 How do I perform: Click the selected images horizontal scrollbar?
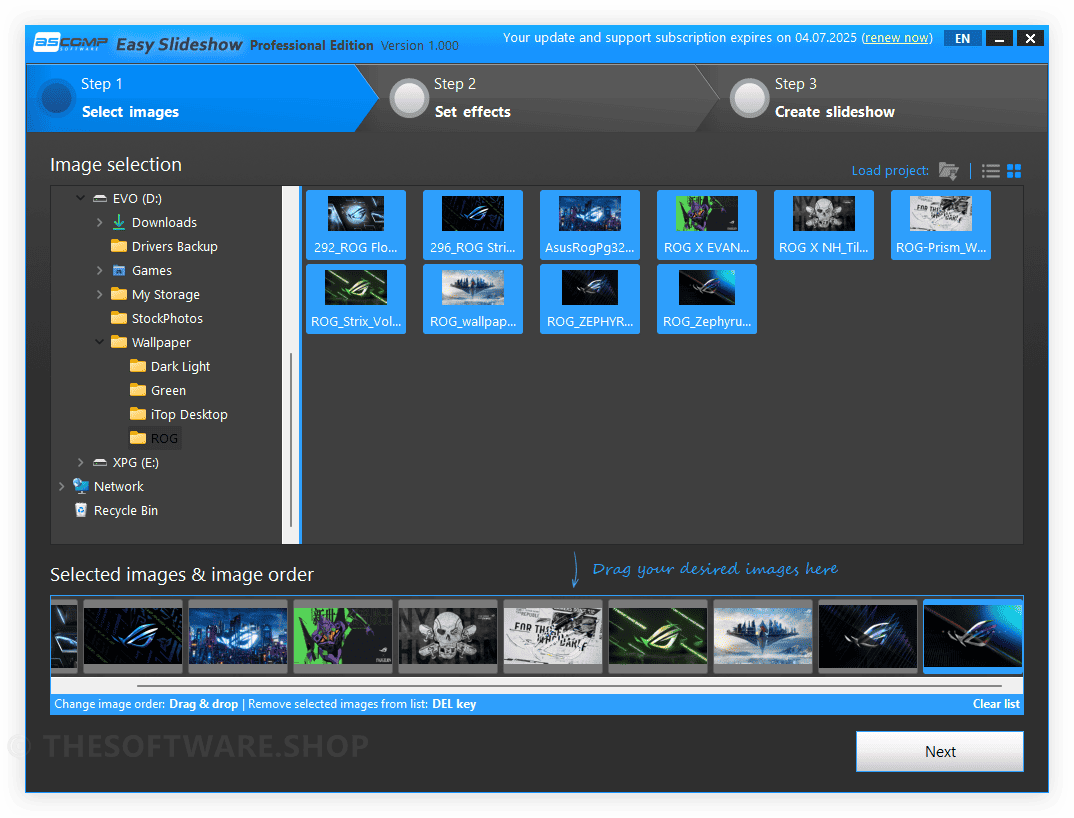tap(569, 685)
